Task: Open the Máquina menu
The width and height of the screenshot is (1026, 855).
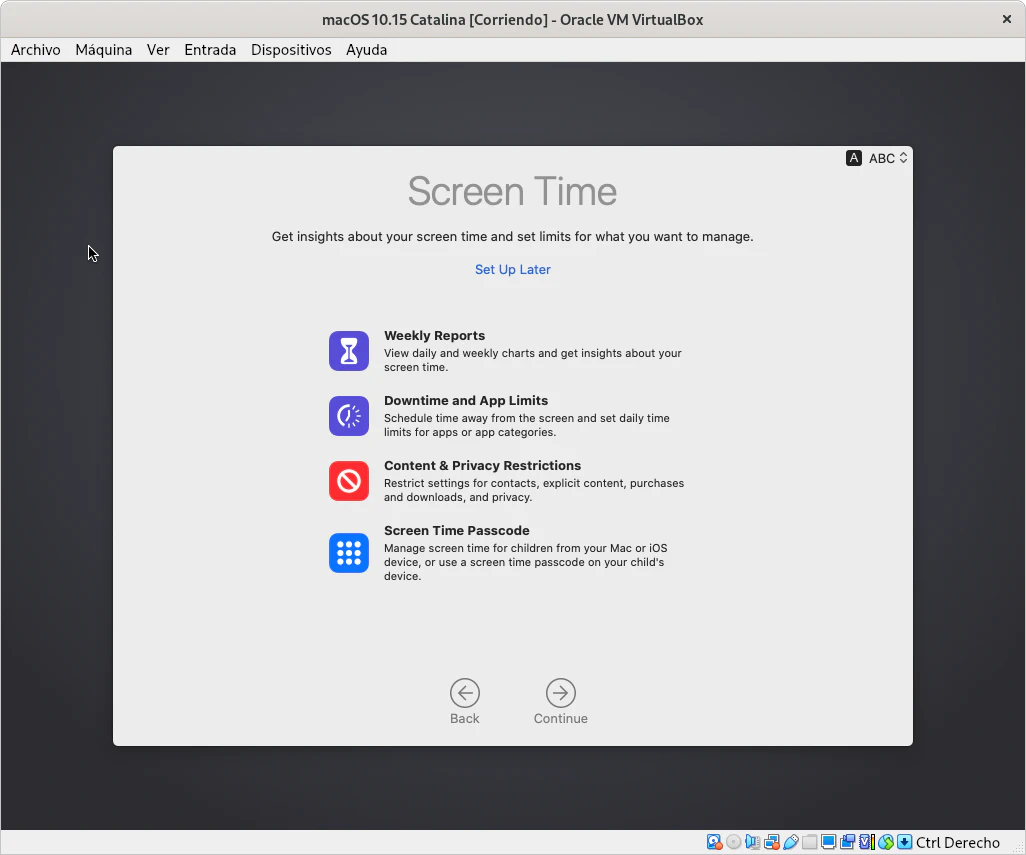Action: (104, 50)
